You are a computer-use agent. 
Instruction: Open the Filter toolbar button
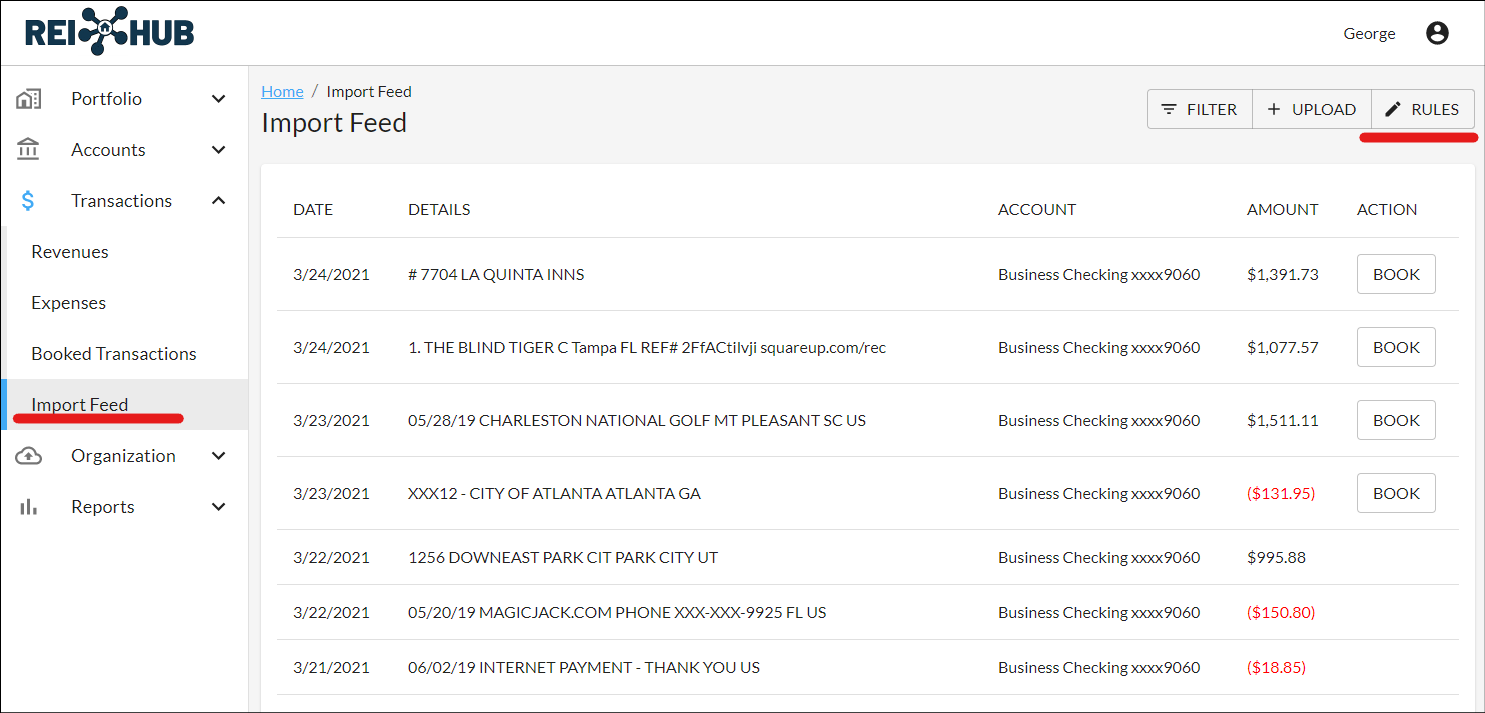coord(1199,109)
